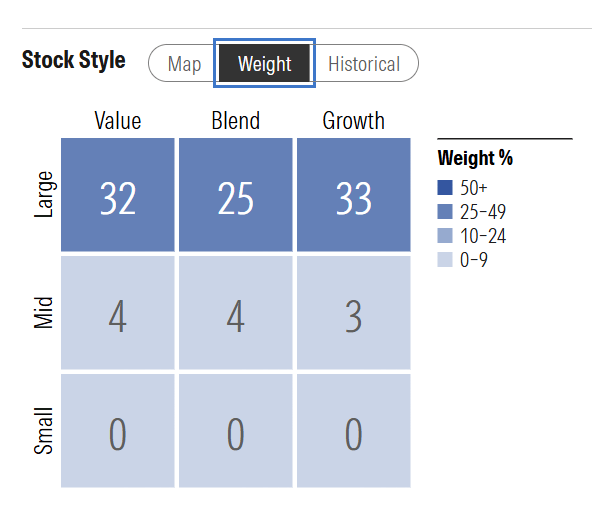The image size is (592, 528).
Task: Click the Stock Style heading
Action: click(74, 60)
